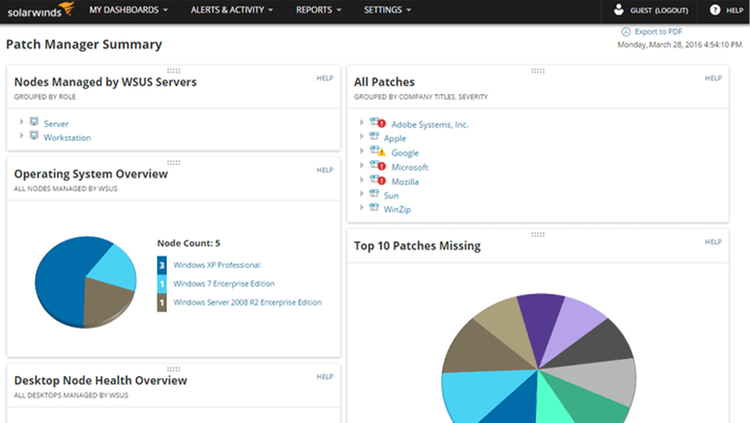Screen dimensions: 750x423
Task: Open the Sun link
Action: click(391, 196)
